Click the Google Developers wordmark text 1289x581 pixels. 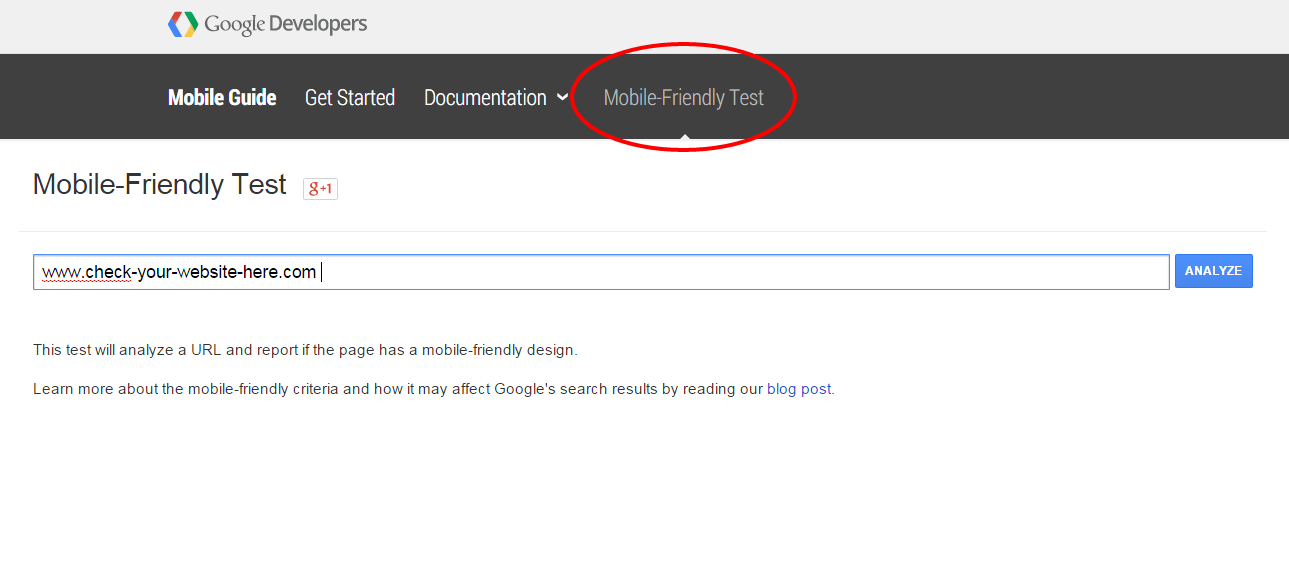point(286,24)
